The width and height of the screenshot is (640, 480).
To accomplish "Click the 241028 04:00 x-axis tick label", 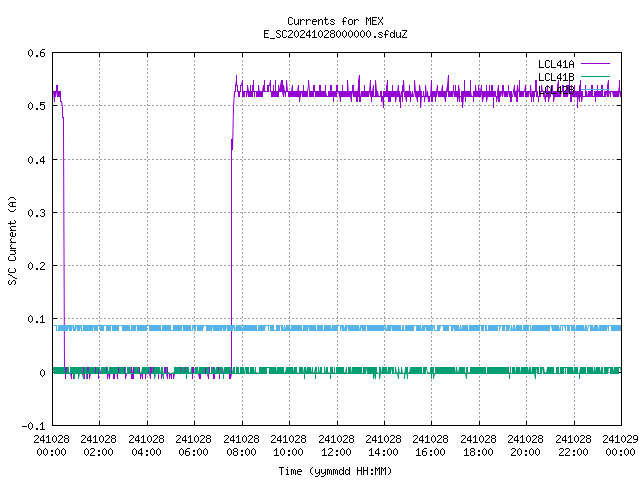I will (x=146, y=445).
